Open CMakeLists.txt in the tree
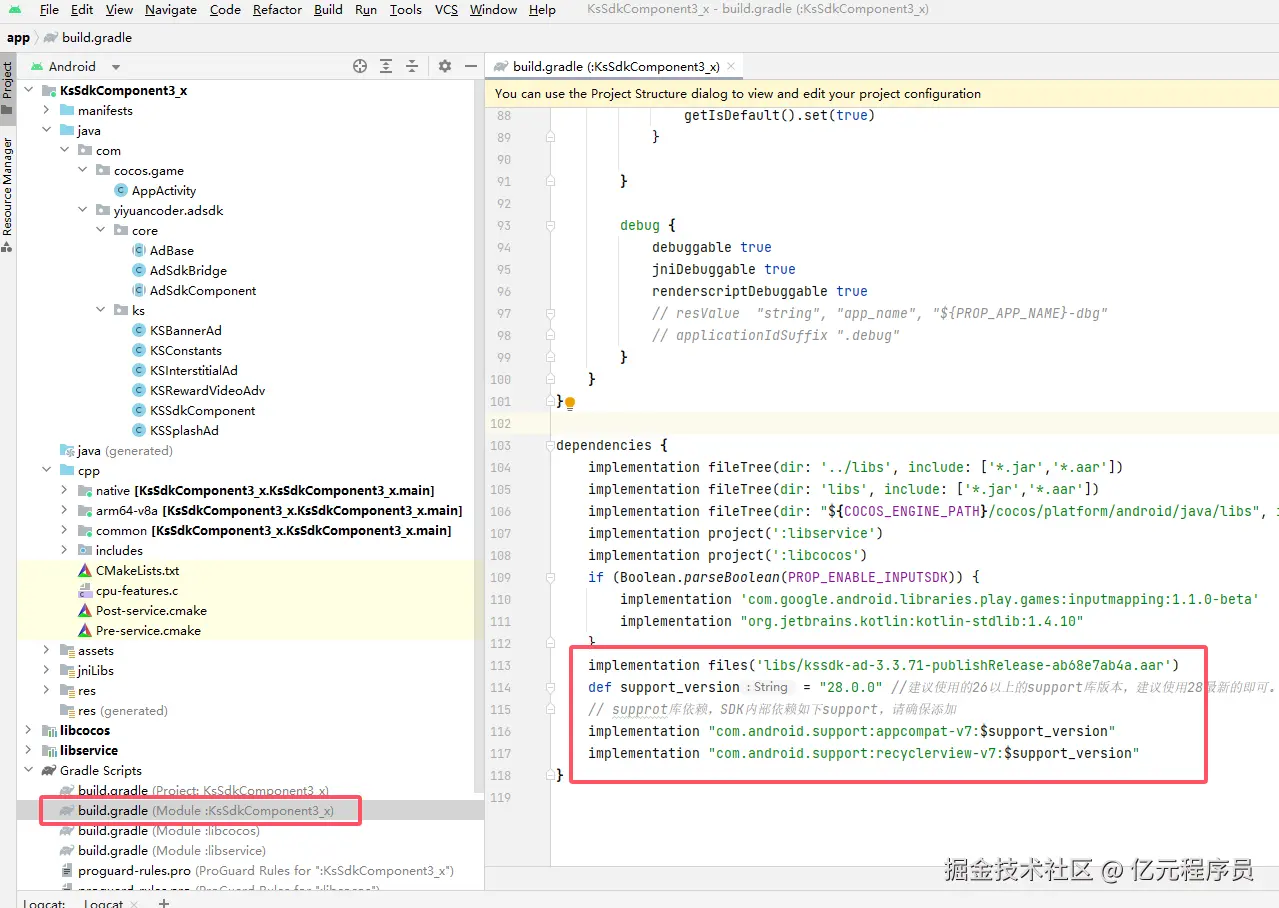This screenshot has width=1279, height=908. (x=137, y=570)
